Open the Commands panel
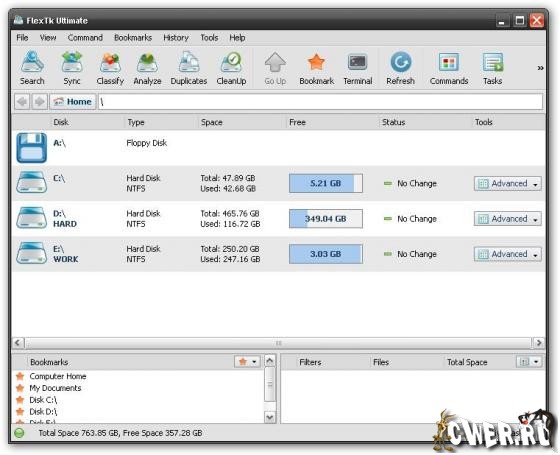 [449, 68]
